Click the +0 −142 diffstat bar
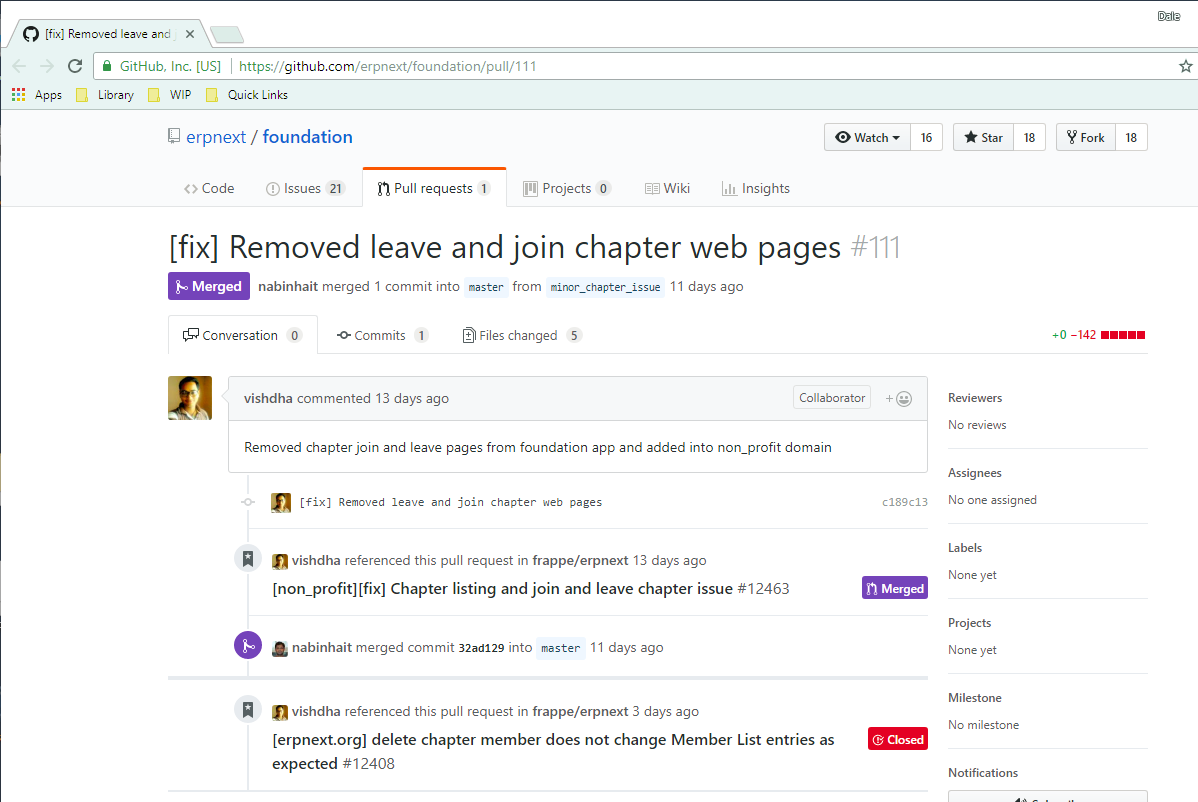1198x802 pixels. tap(1099, 335)
